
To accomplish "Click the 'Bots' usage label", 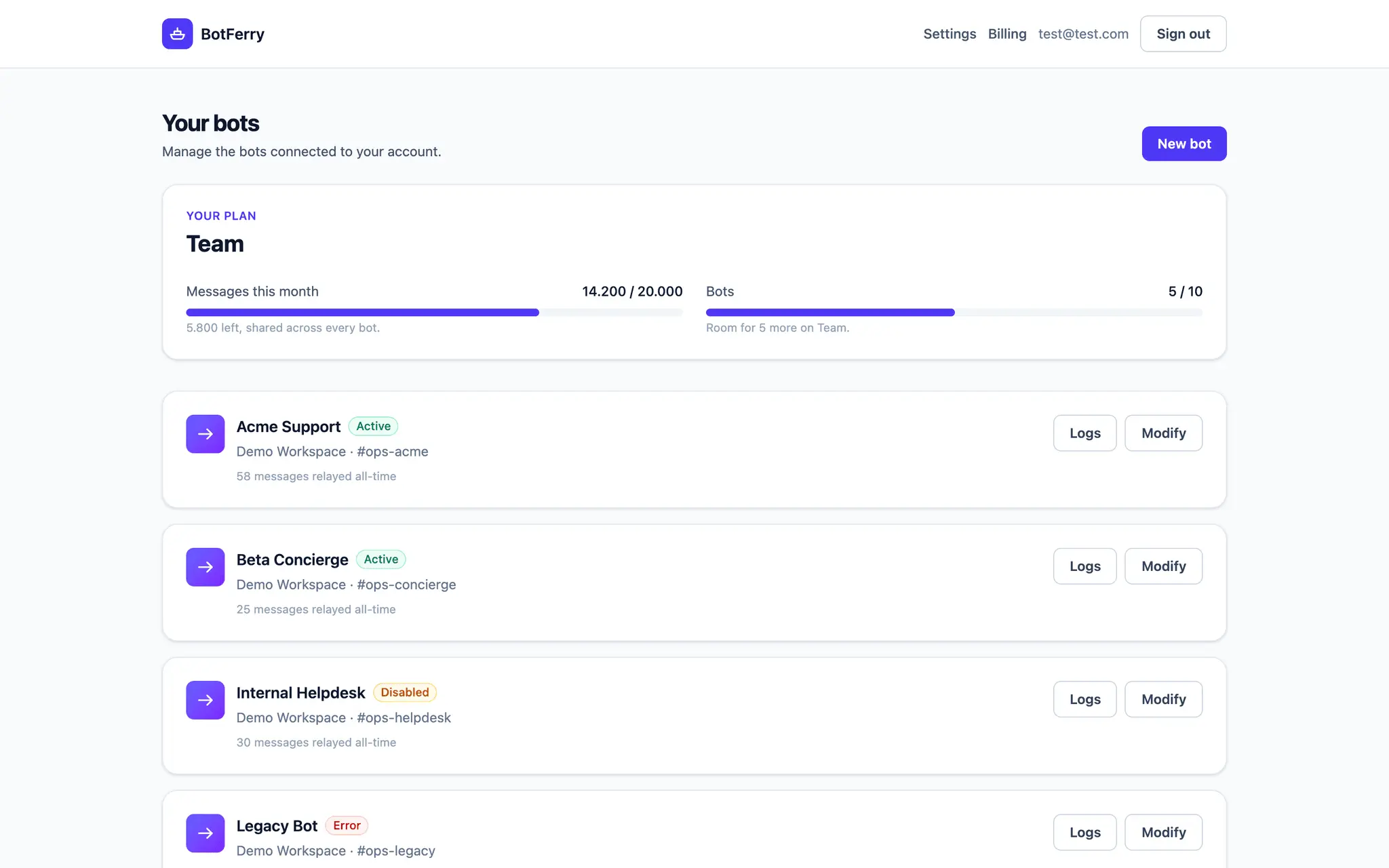I will tap(720, 292).
